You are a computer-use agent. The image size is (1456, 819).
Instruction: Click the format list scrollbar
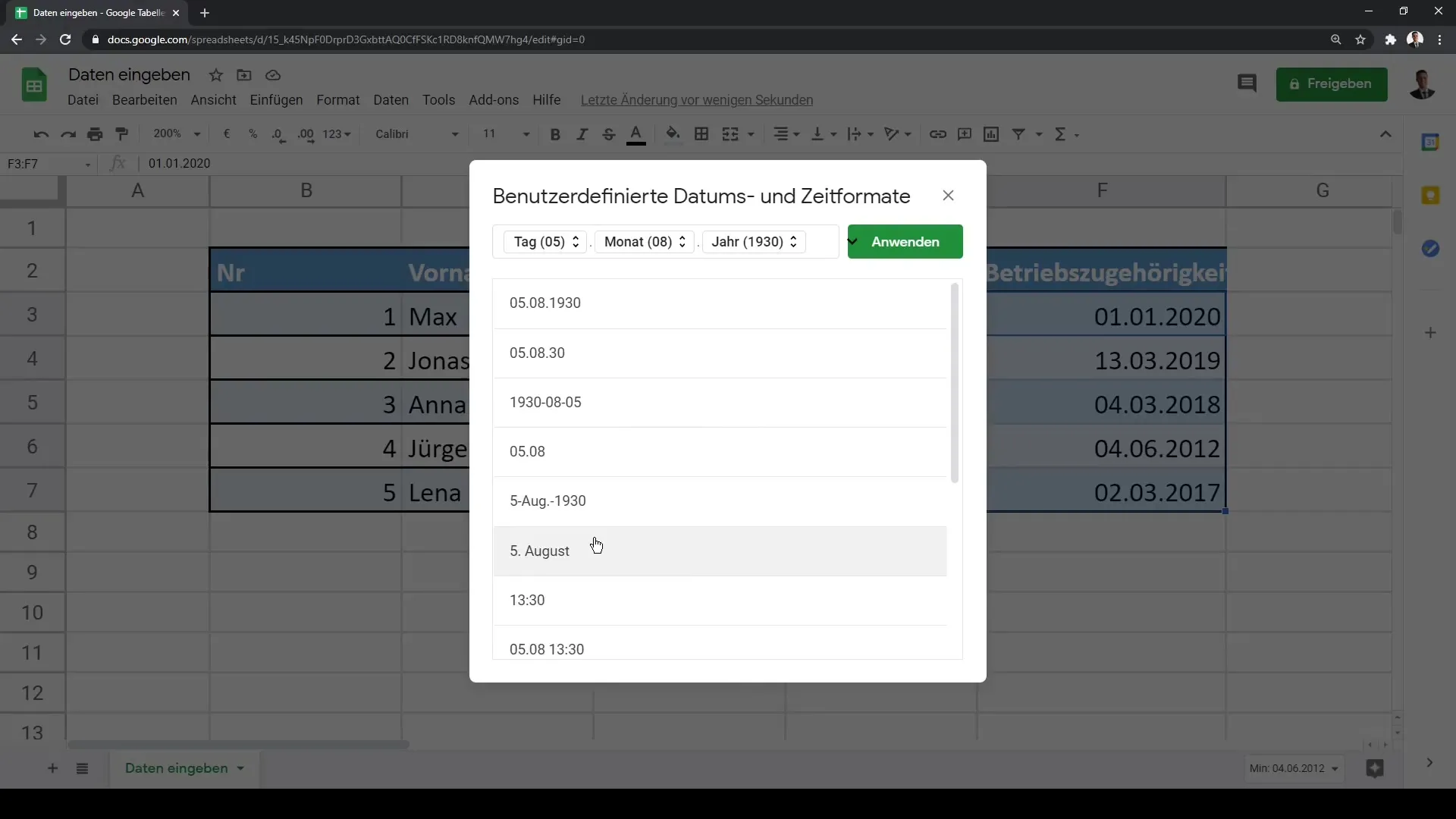point(954,383)
